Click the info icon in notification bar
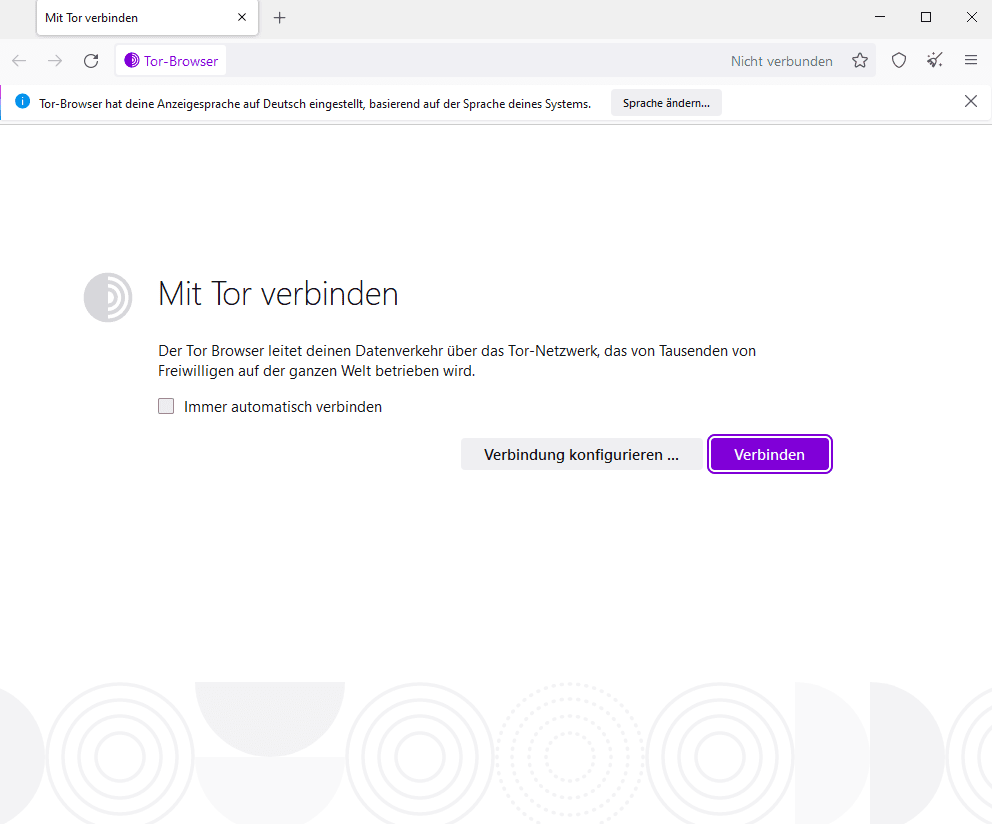The width and height of the screenshot is (992, 824). 23,101
